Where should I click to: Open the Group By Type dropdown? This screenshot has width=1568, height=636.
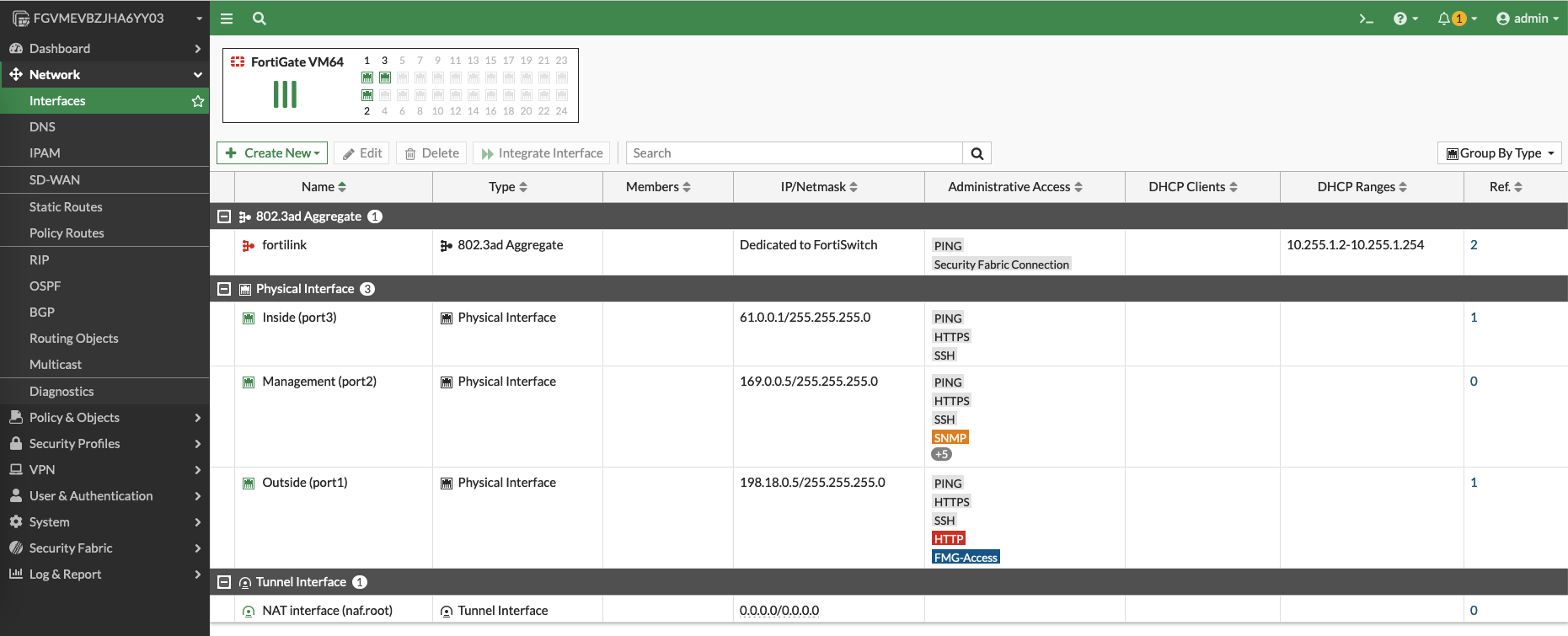[1500, 153]
